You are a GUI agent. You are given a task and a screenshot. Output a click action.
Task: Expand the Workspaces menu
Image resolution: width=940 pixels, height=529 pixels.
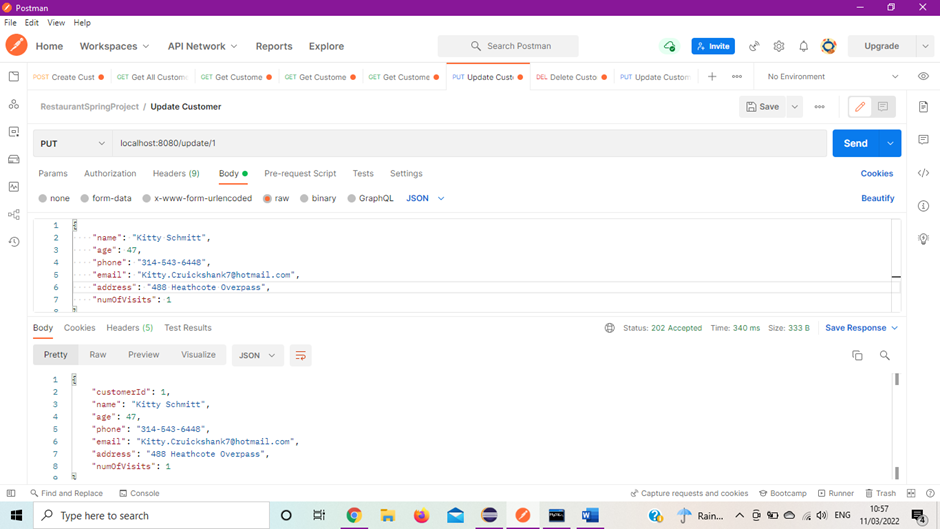click(x=115, y=46)
